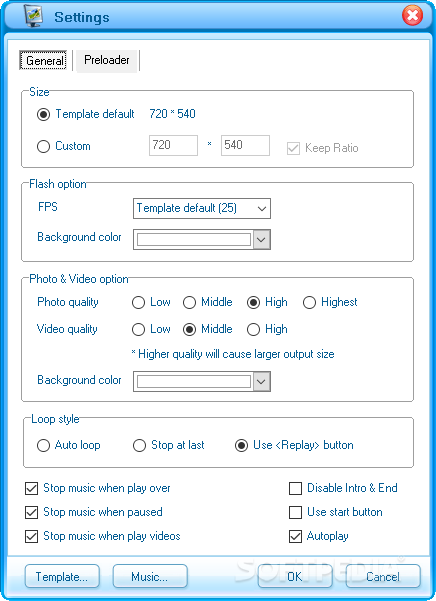Click the Photo quality label
Screen dimensions: 436x601
click(68, 302)
